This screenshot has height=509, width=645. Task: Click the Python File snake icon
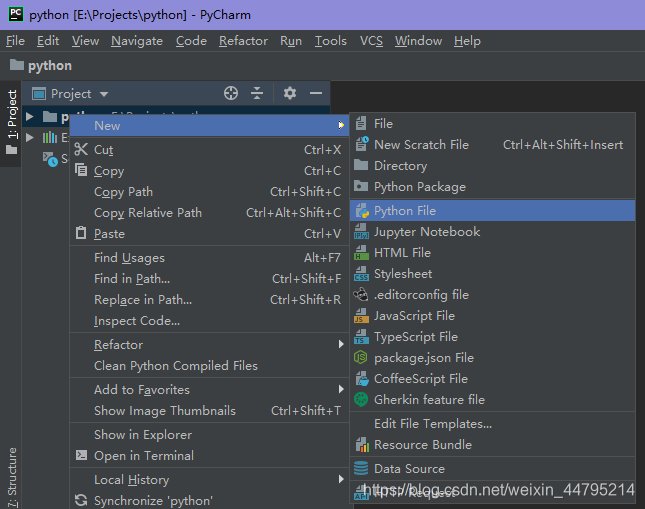tap(362, 210)
